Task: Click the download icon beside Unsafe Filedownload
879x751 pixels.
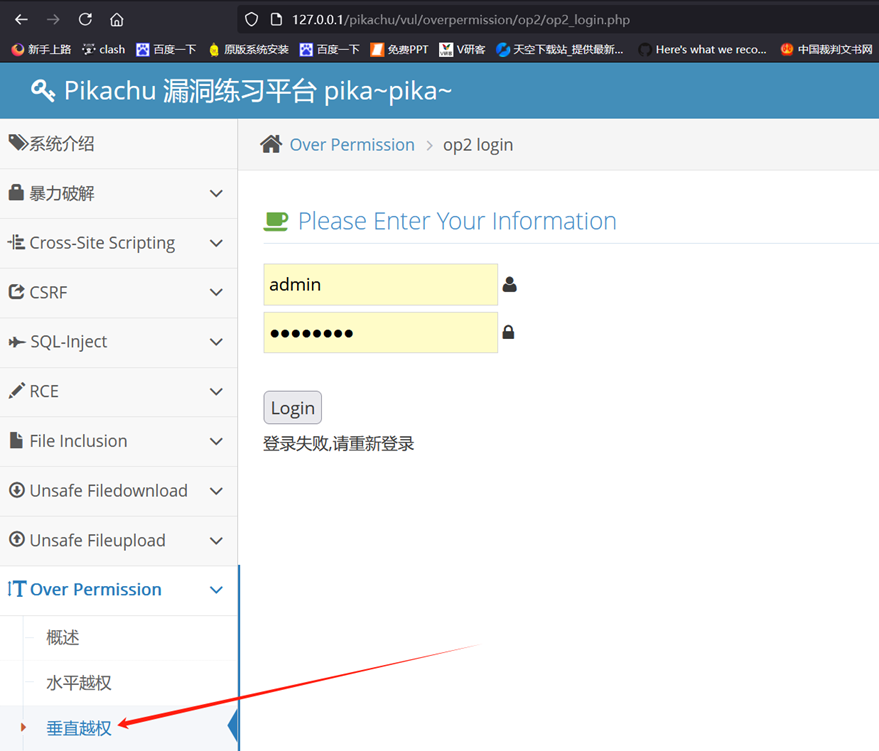Action: click(x=17, y=490)
